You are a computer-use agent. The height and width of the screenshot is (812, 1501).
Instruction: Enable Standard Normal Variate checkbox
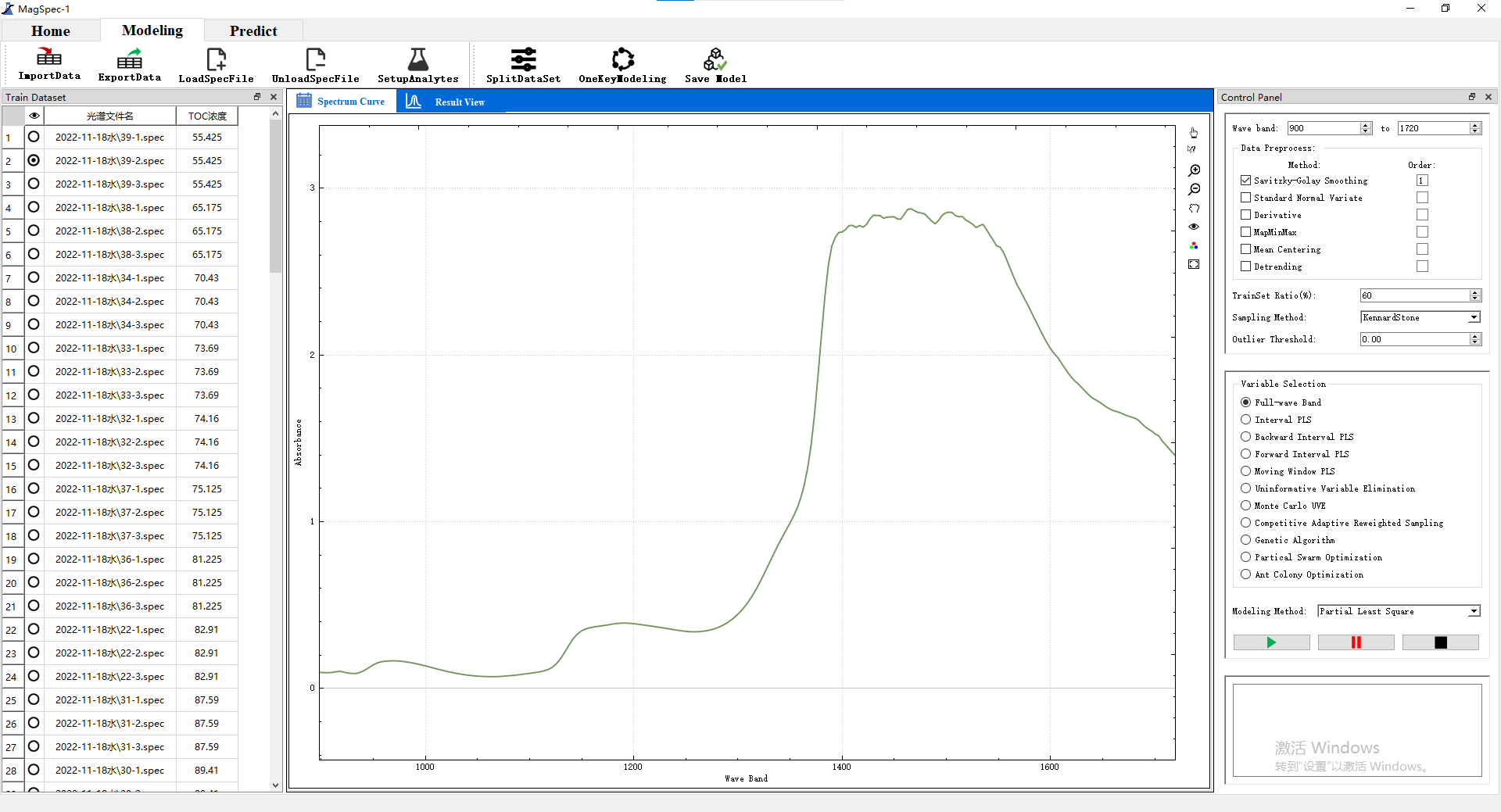1246,198
